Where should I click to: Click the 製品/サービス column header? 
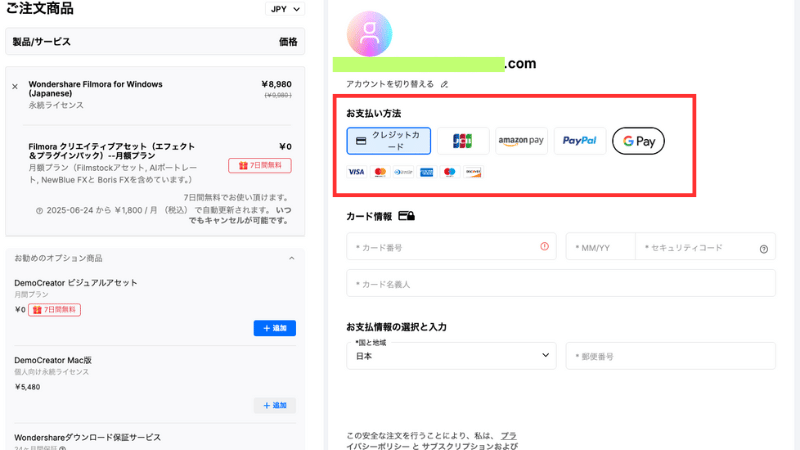pos(41,42)
